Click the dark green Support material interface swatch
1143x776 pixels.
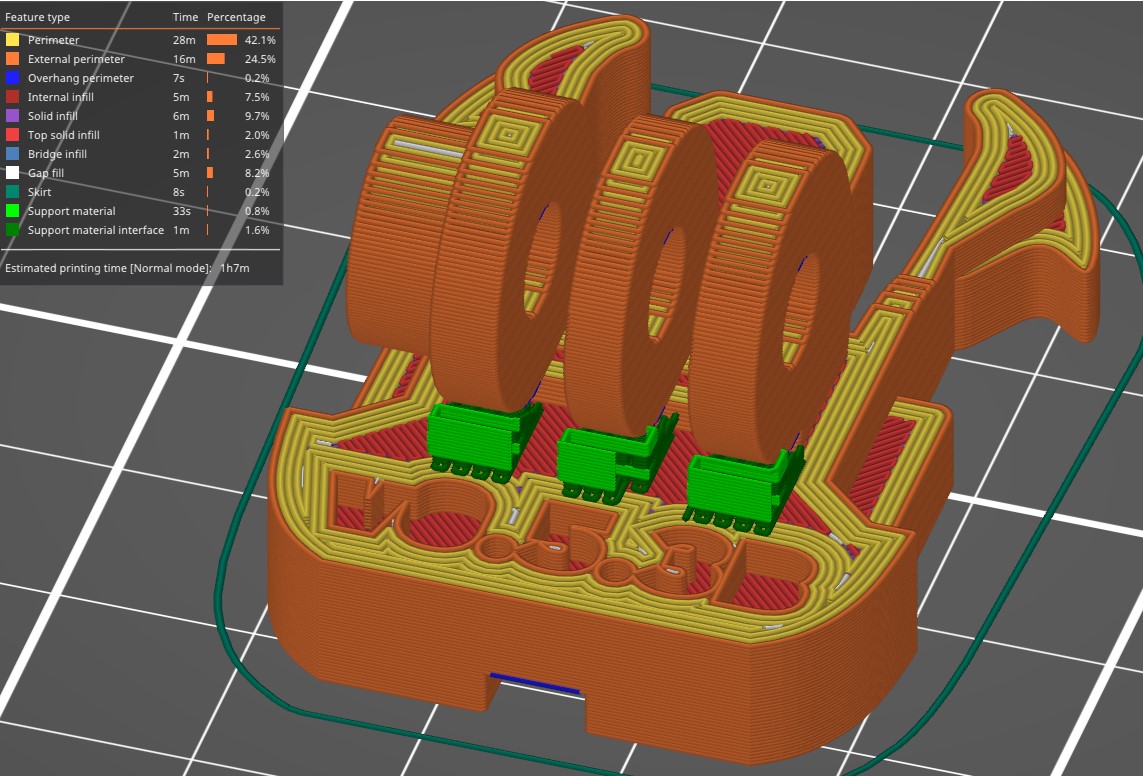(x=12, y=230)
